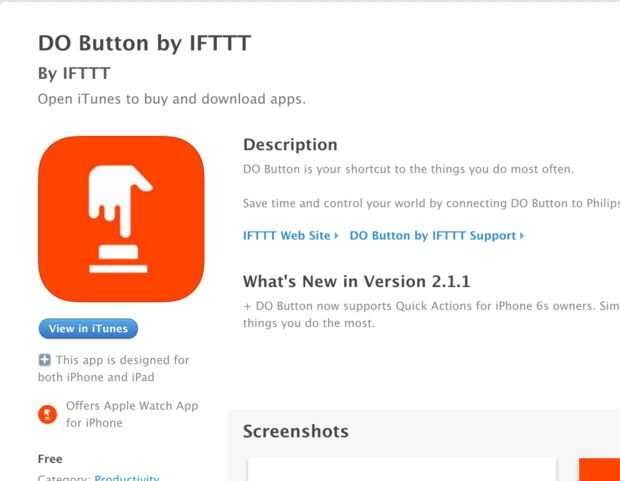The width and height of the screenshot is (620, 481).
Task: Click the By IFTTT developer name
Action: [x=74, y=74]
